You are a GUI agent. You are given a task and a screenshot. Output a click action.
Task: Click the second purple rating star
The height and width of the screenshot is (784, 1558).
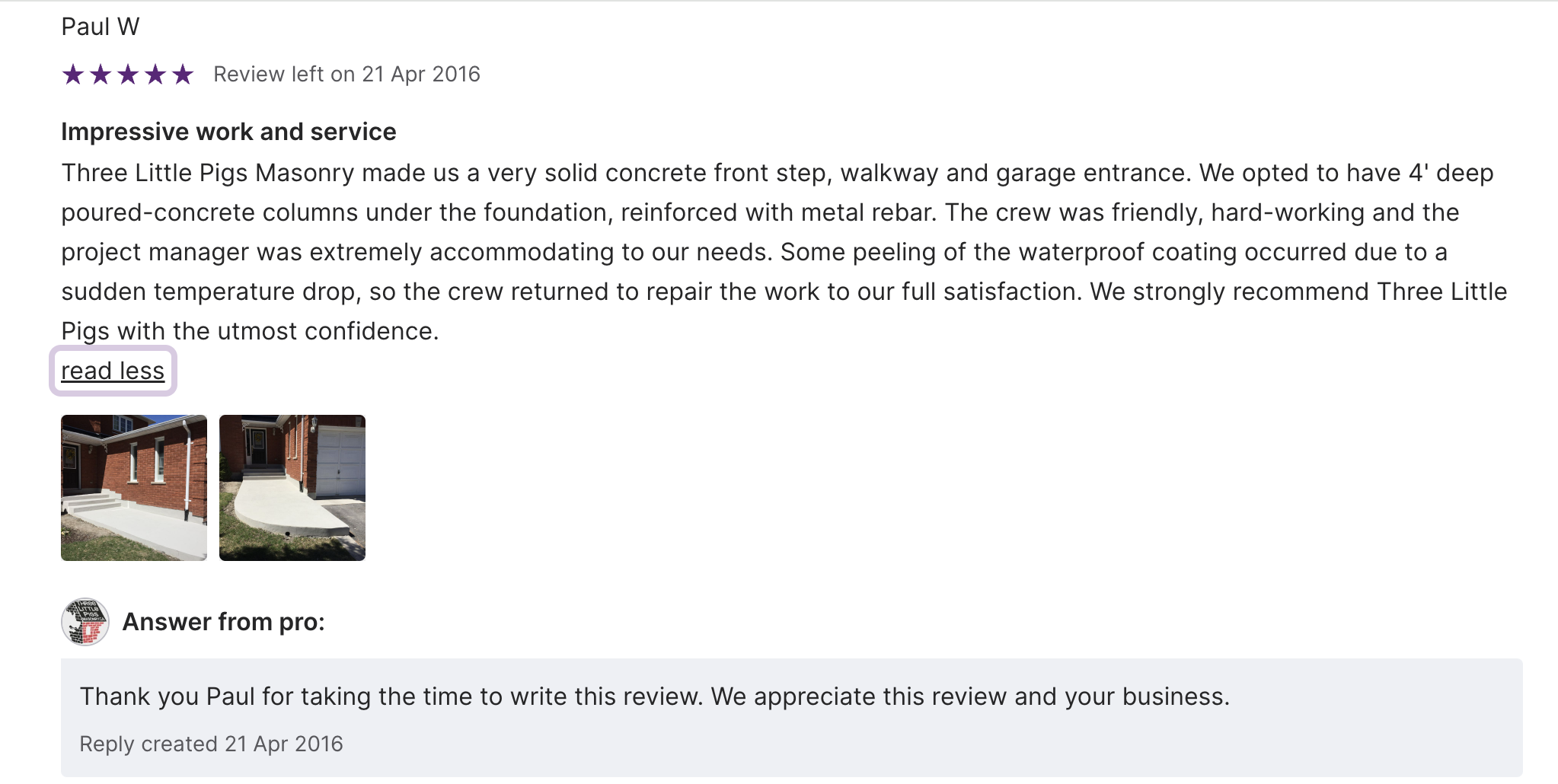101,75
